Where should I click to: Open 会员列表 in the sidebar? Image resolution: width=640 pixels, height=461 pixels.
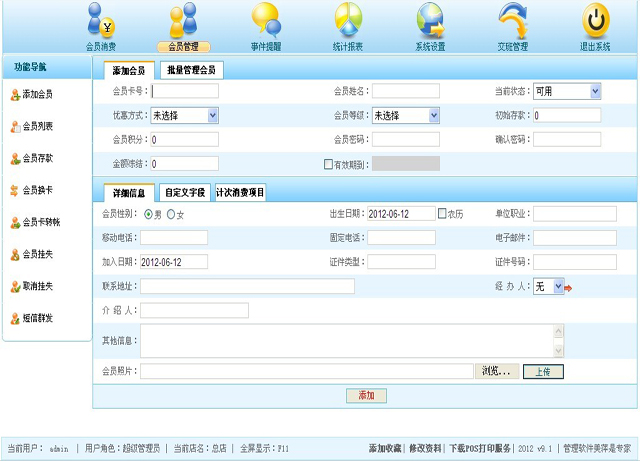pos(38,126)
